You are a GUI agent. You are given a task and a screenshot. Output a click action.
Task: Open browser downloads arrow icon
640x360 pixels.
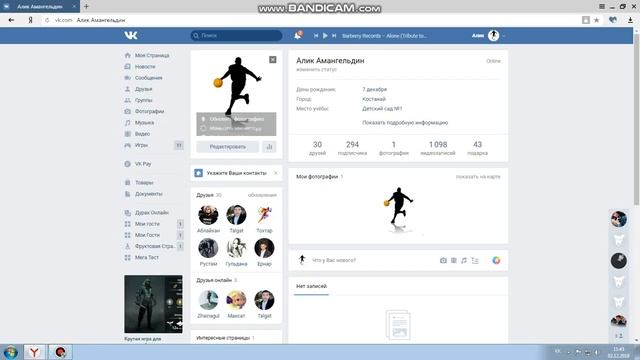click(630, 20)
